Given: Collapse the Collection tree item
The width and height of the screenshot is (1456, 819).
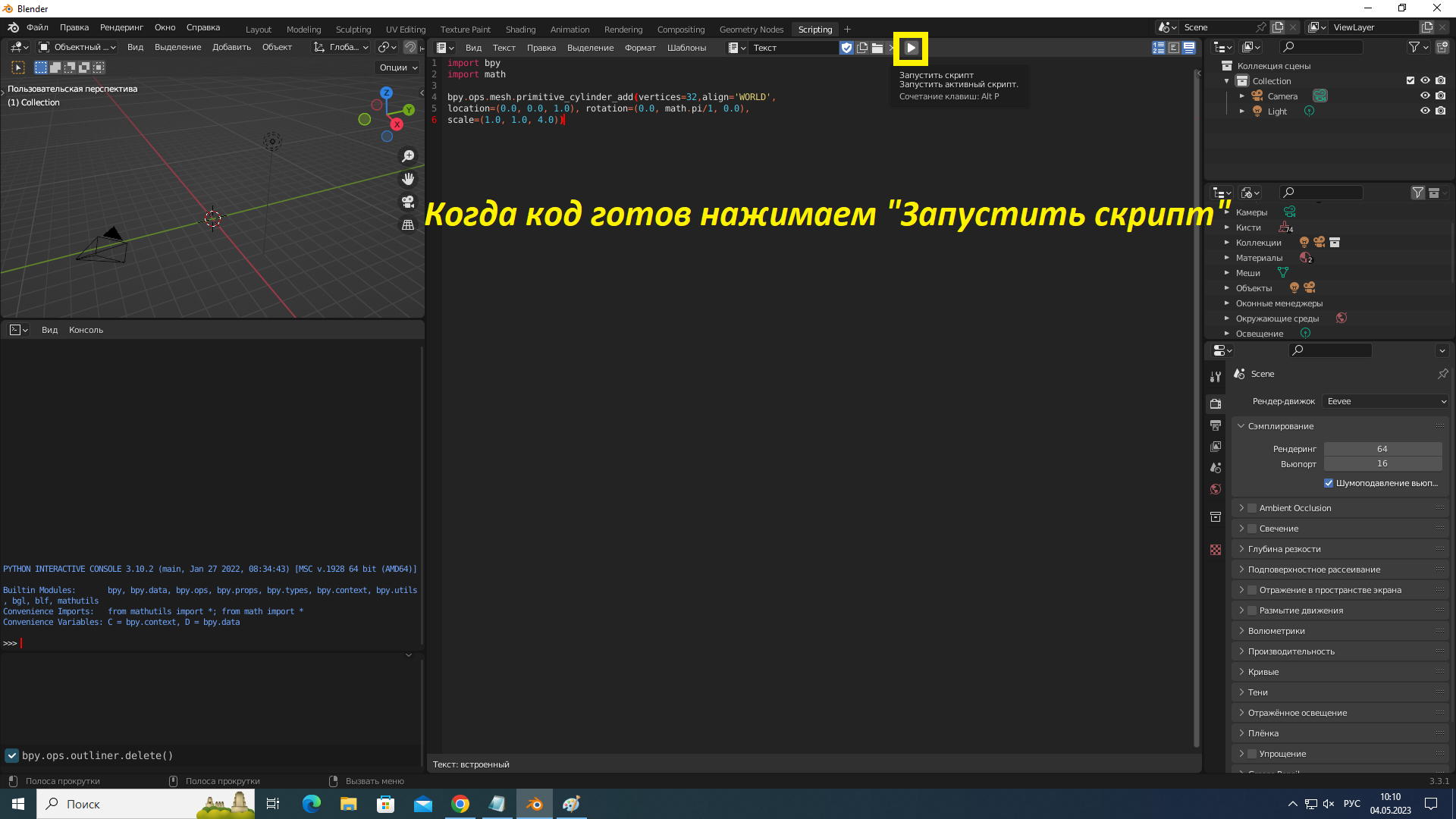Looking at the screenshot, I should (x=1226, y=81).
